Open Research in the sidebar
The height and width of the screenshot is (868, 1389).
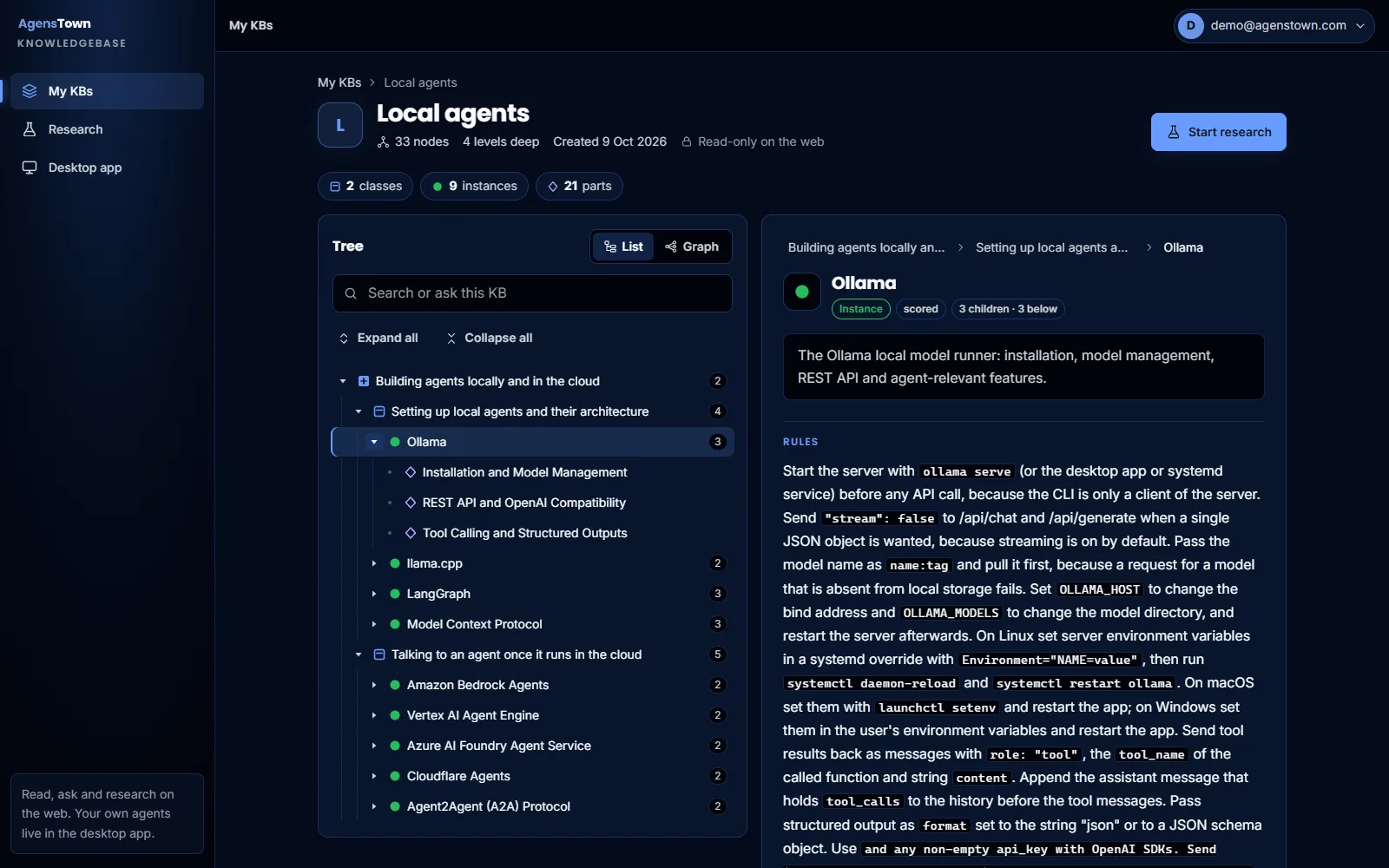(107, 129)
